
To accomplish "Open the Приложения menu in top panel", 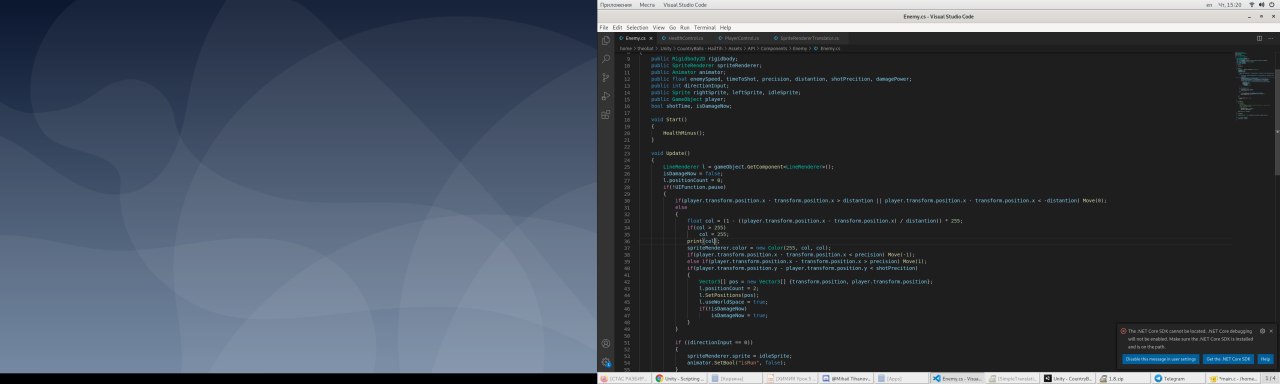I will [x=615, y=5].
